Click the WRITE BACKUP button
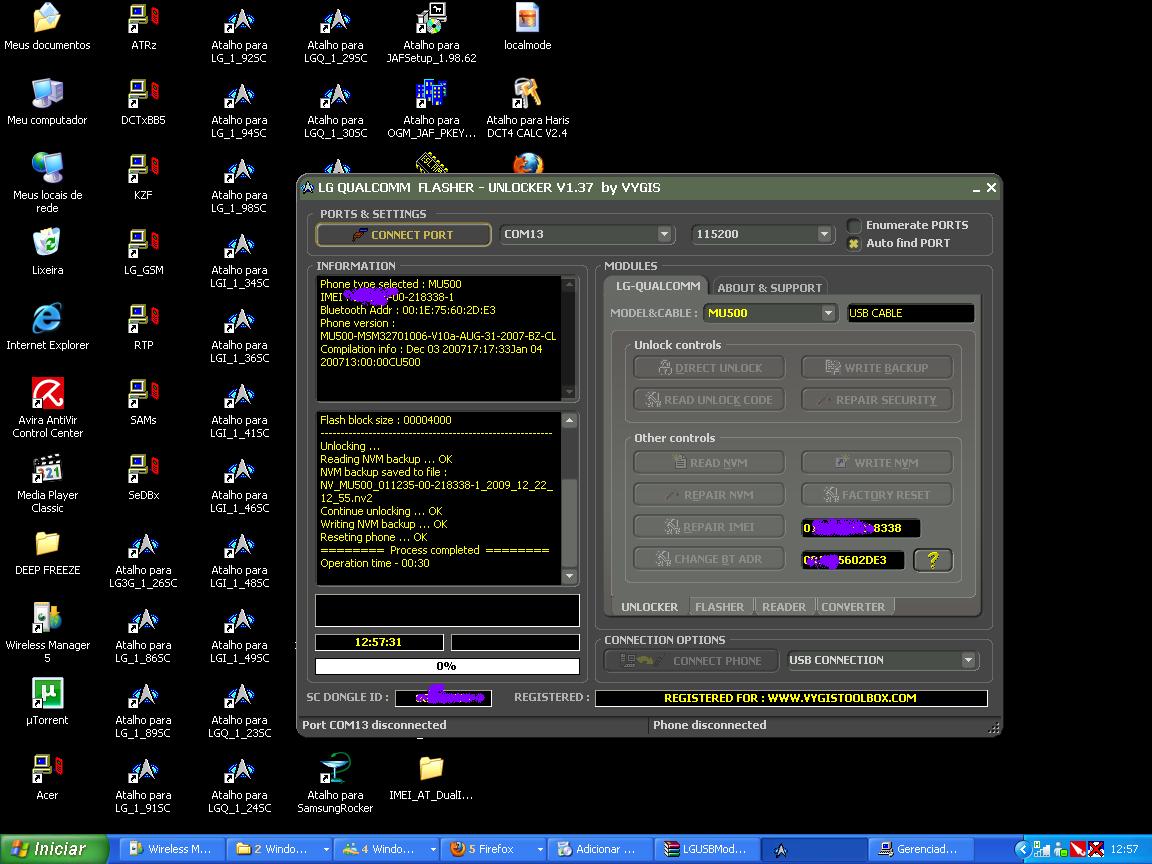Image resolution: width=1152 pixels, height=864 pixels. coord(876,367)
